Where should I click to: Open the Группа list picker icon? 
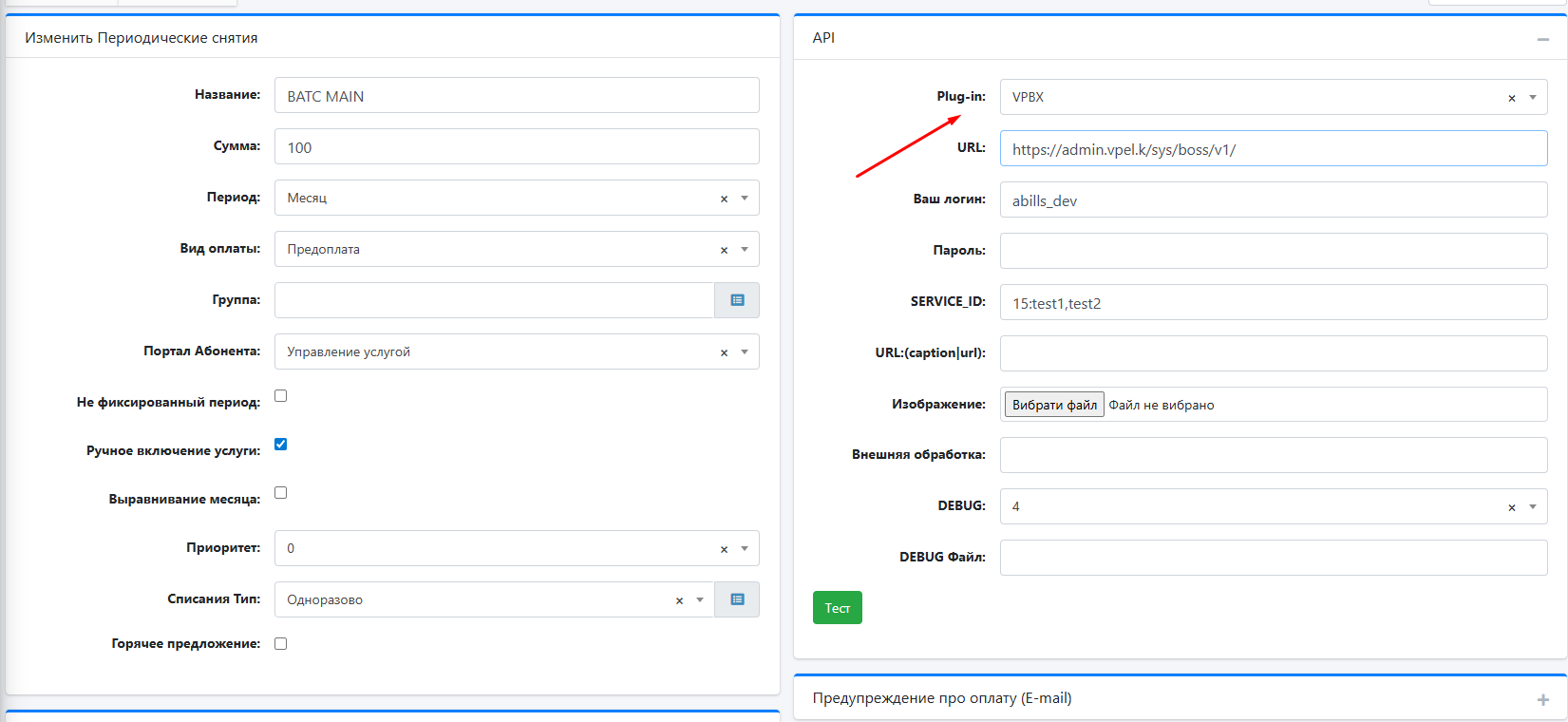coord(737,300)
